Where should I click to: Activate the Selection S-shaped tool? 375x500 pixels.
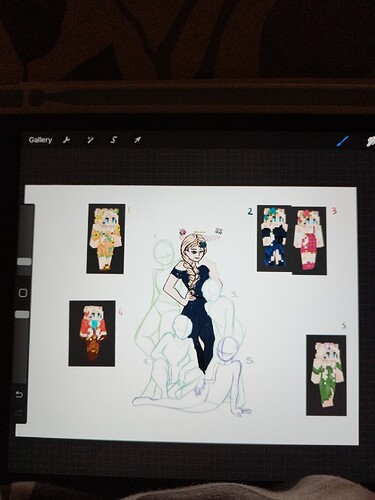[114, 140]
